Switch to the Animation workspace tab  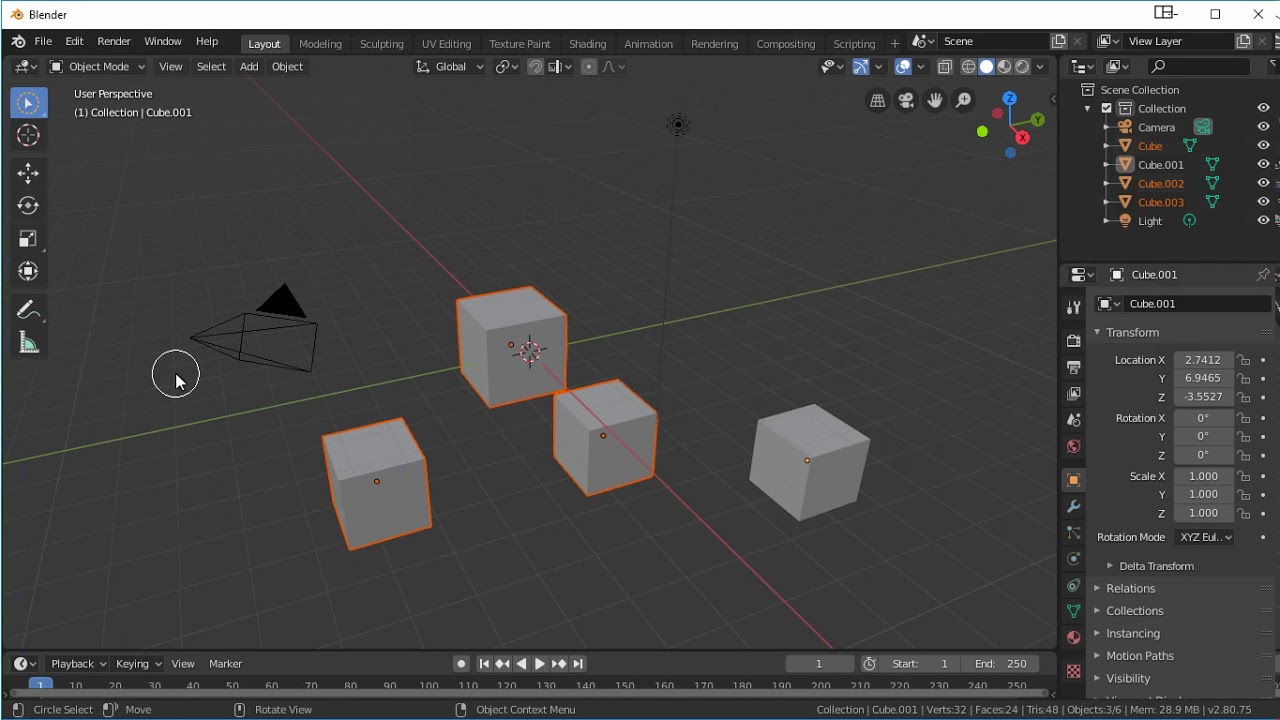coord(648,44)
